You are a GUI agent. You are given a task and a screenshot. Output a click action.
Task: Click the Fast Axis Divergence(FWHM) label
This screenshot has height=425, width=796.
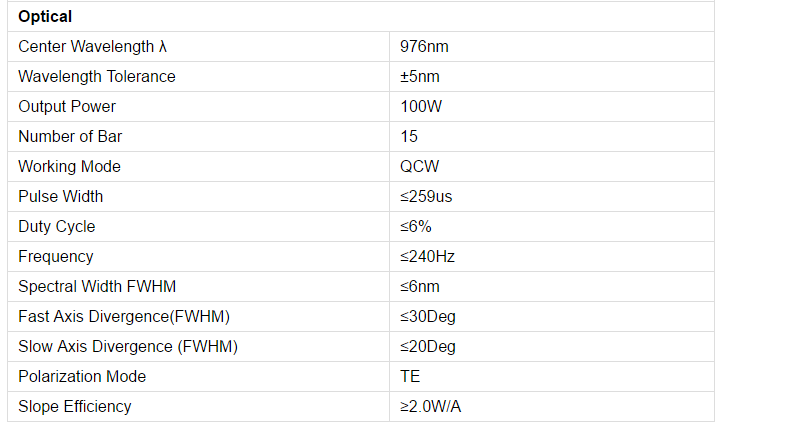pyautogui.click(x=124, y=317)
